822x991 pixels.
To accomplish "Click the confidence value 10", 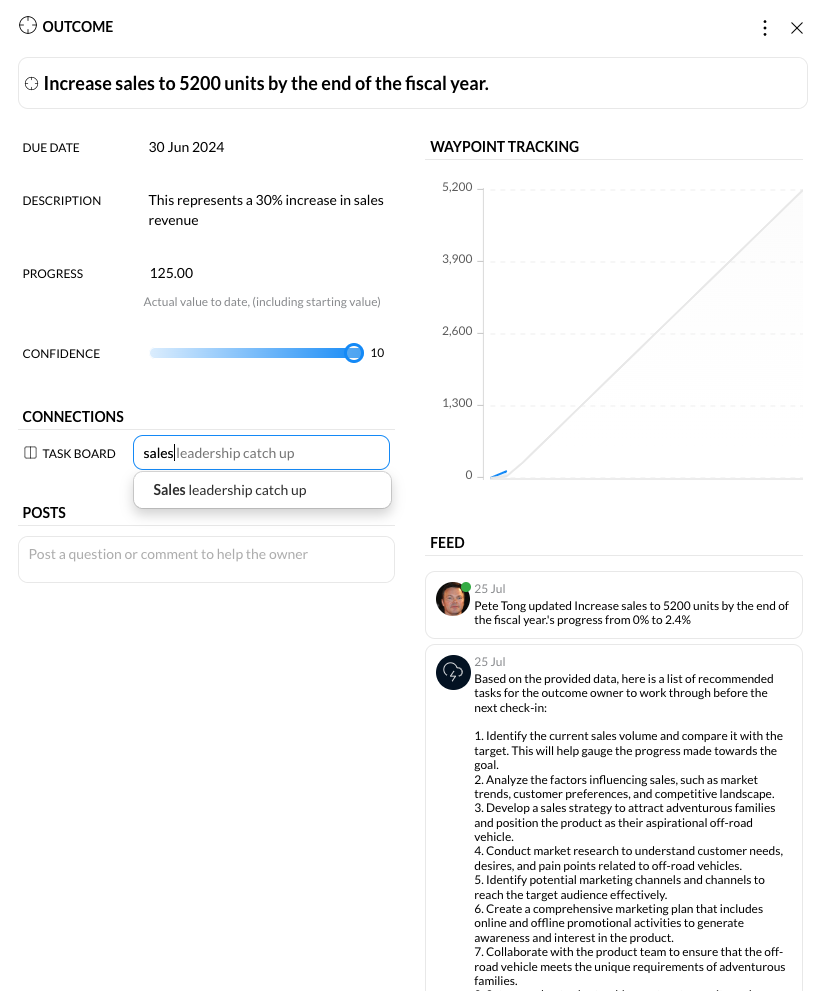I will point(377,353).
